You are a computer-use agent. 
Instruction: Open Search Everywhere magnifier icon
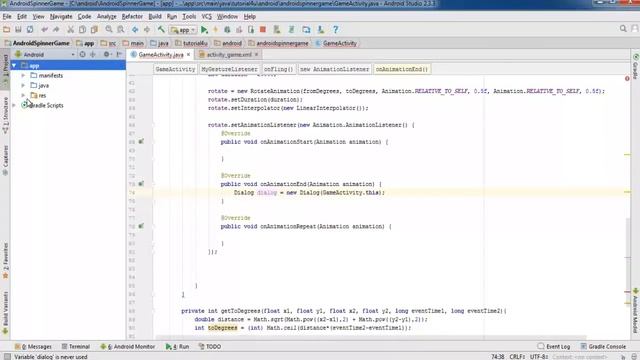click(x=623, y=29)
